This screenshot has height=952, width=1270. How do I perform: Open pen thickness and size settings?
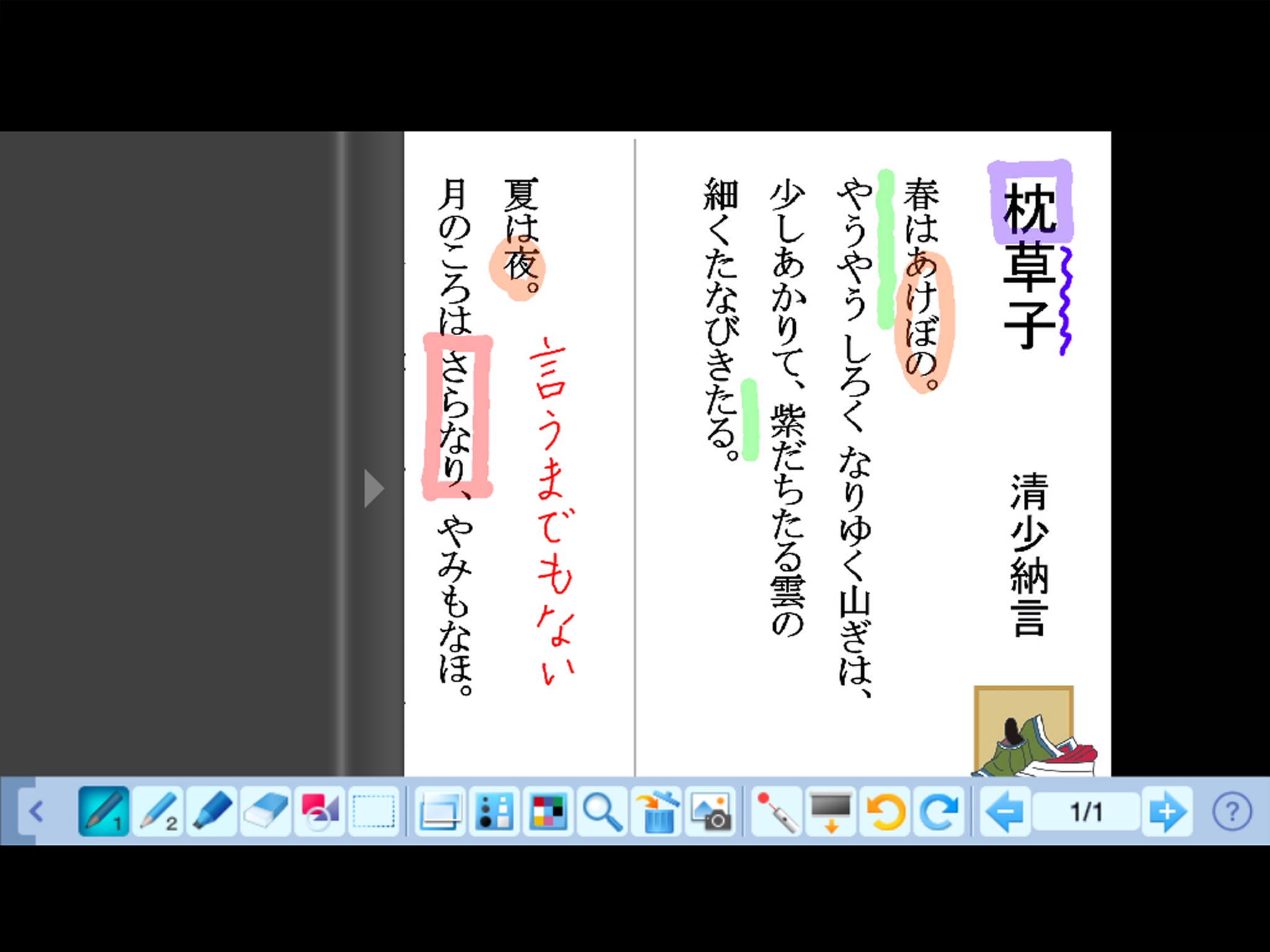click(494, 811)
